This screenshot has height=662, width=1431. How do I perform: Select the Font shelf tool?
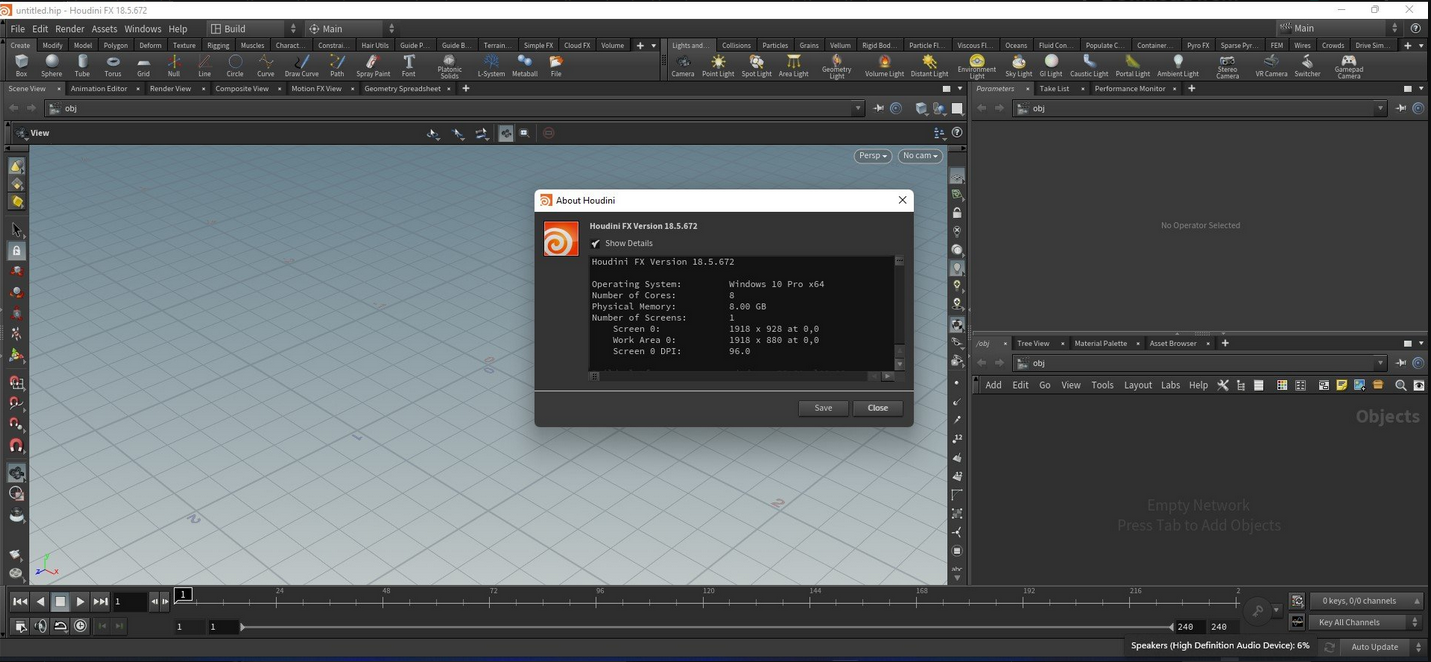click(408, 65)
